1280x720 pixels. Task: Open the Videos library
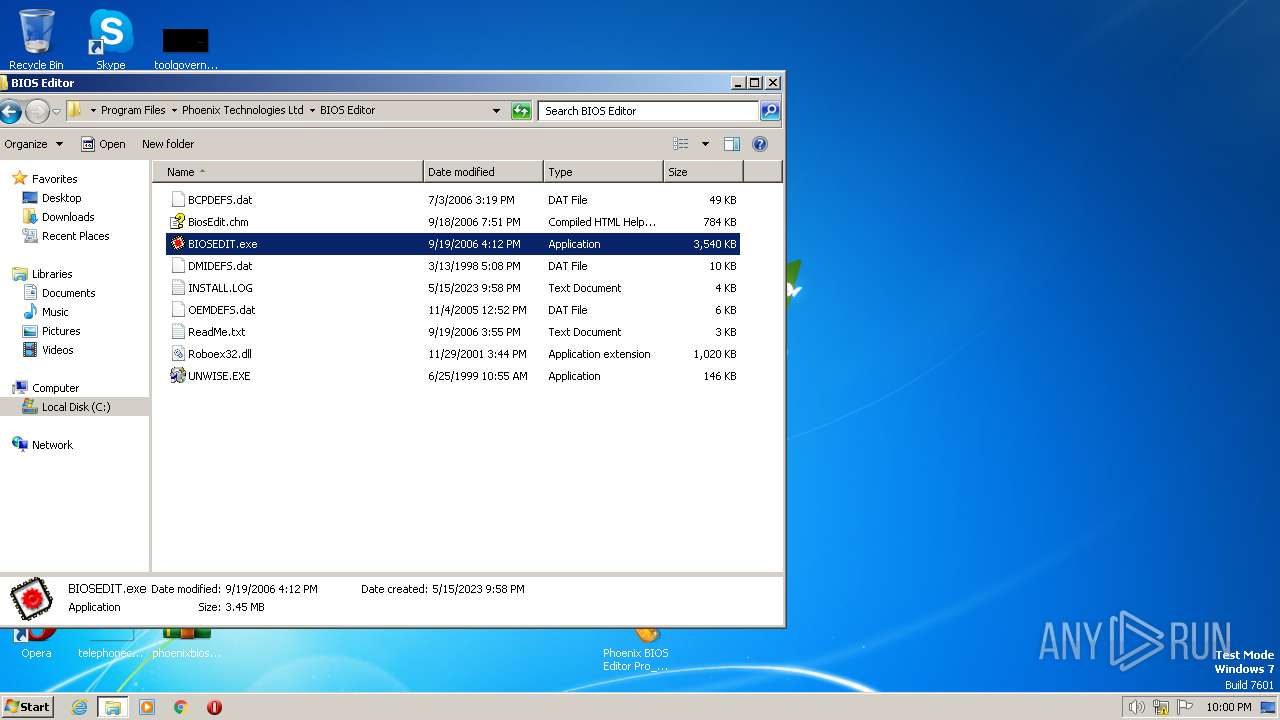[x=57, y=350]
